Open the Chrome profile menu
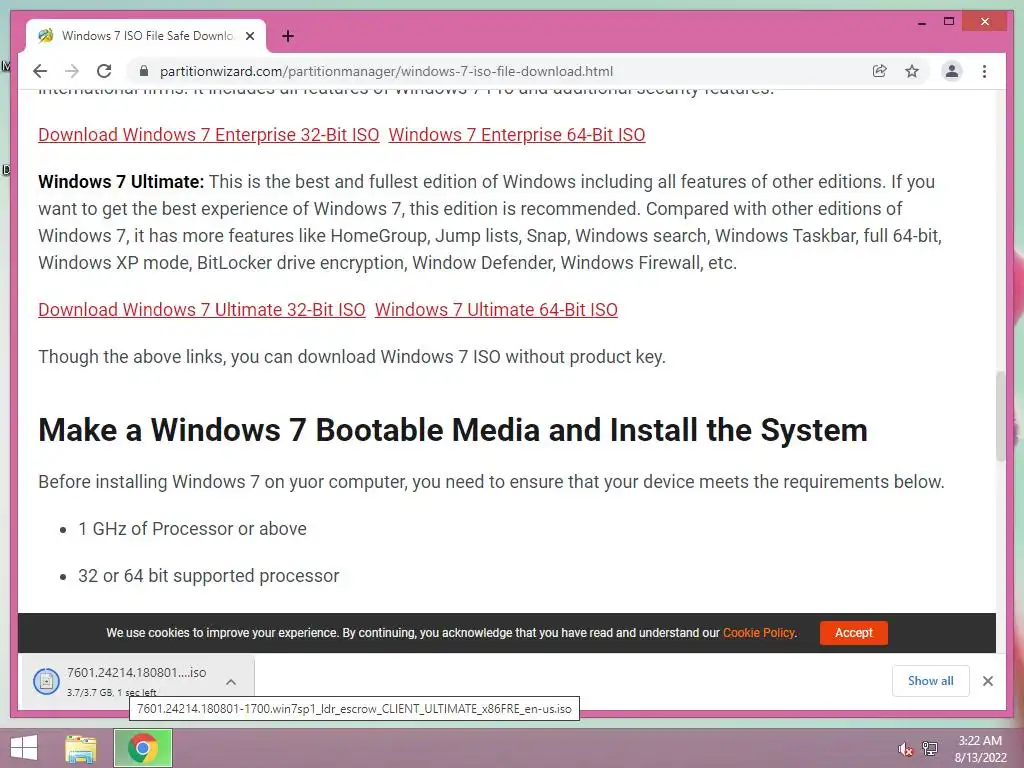 click(952, 71)
